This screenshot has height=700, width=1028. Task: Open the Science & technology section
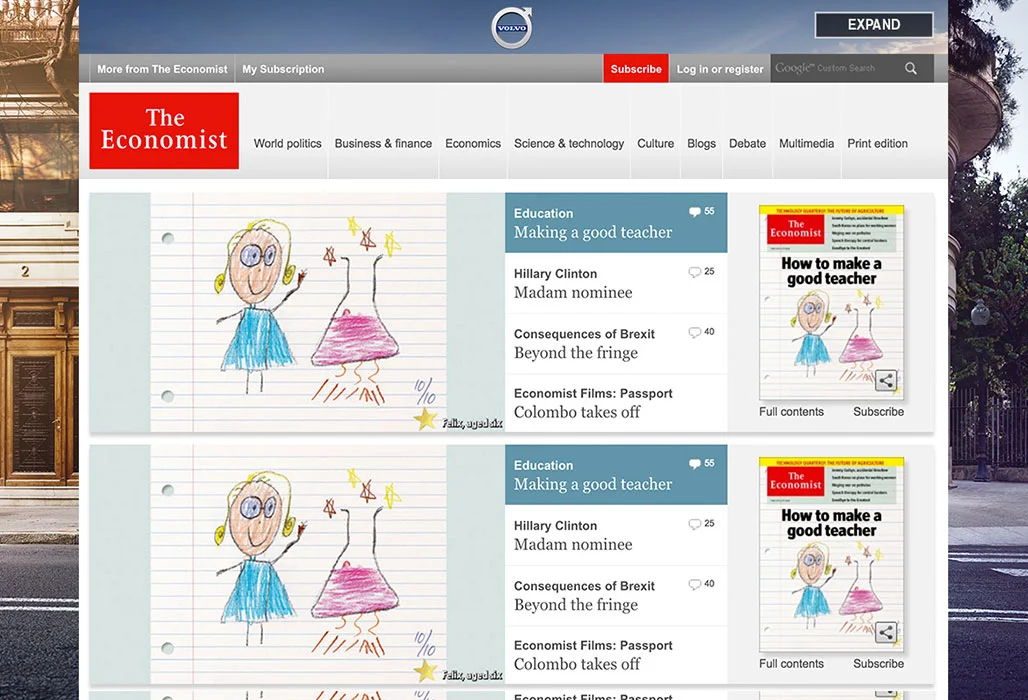click(569, 144)
